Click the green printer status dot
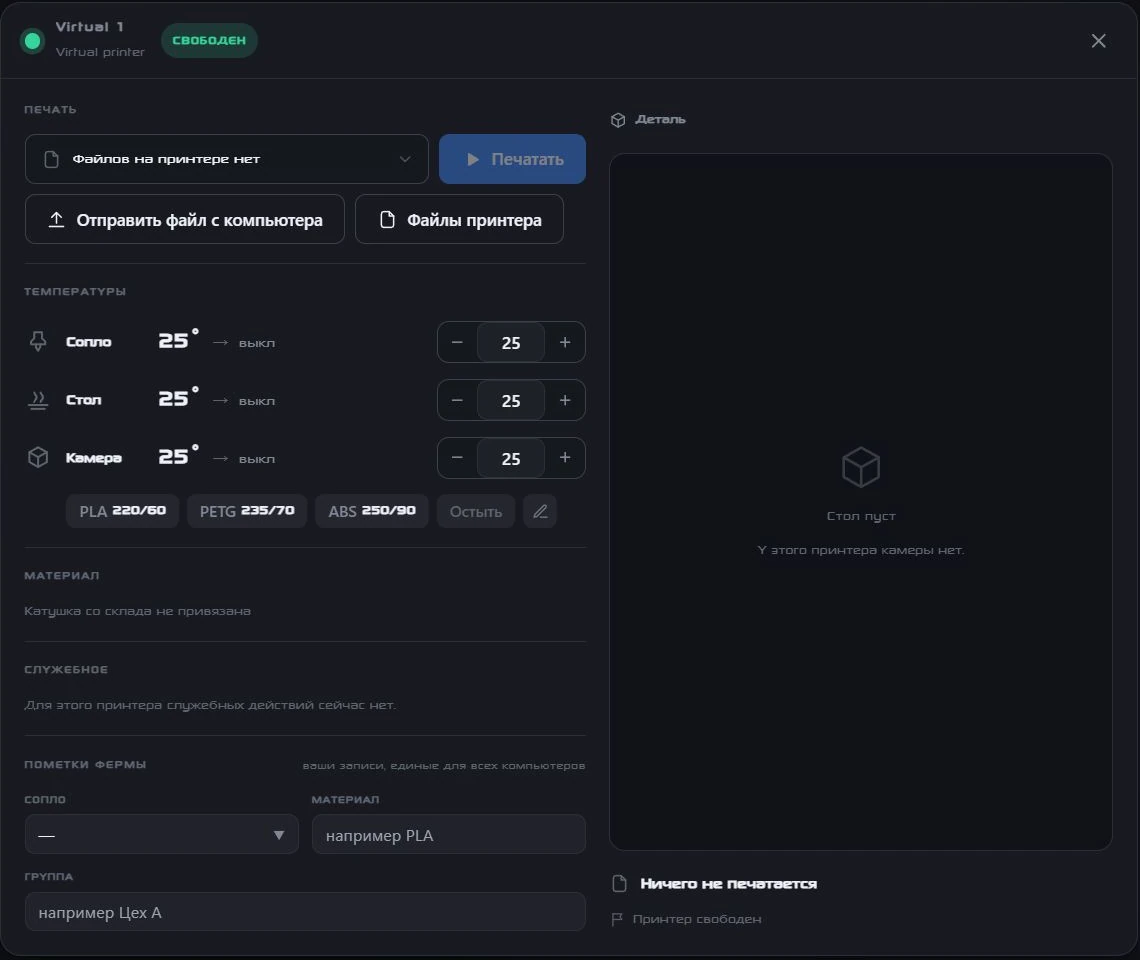 (32, 41)
